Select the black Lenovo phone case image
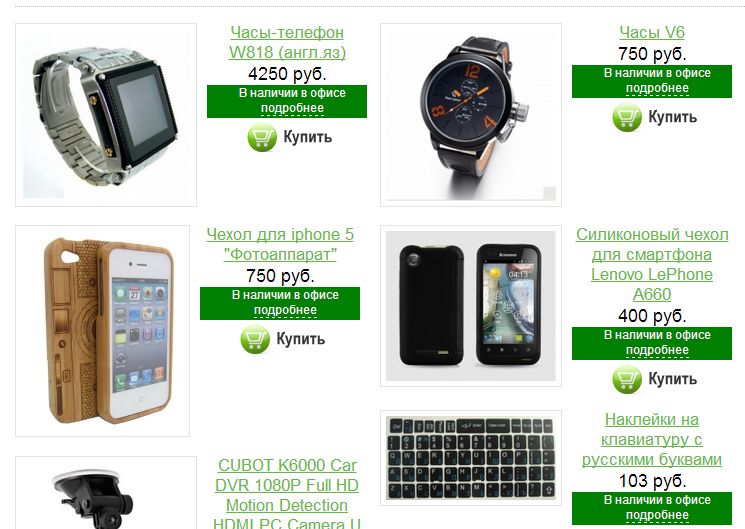745x529 pixels. tap(471, 306)
